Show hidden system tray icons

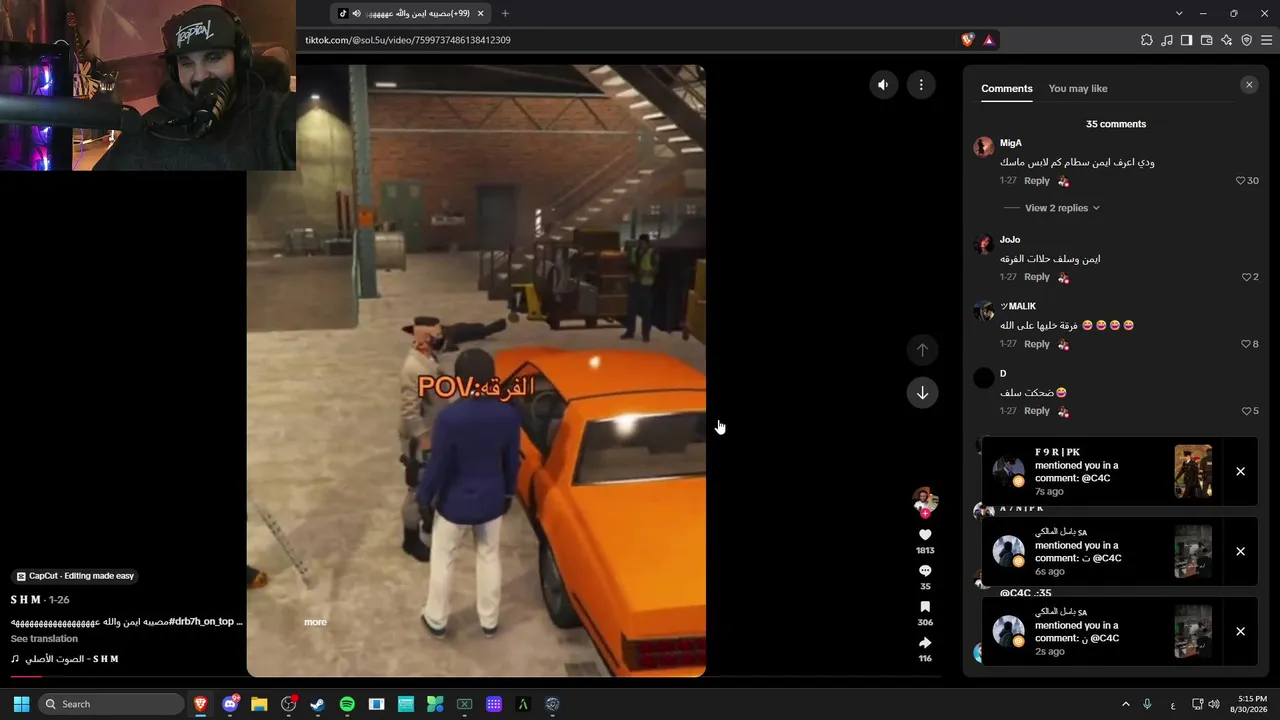pyautogui.click(x=1125, y=704)
